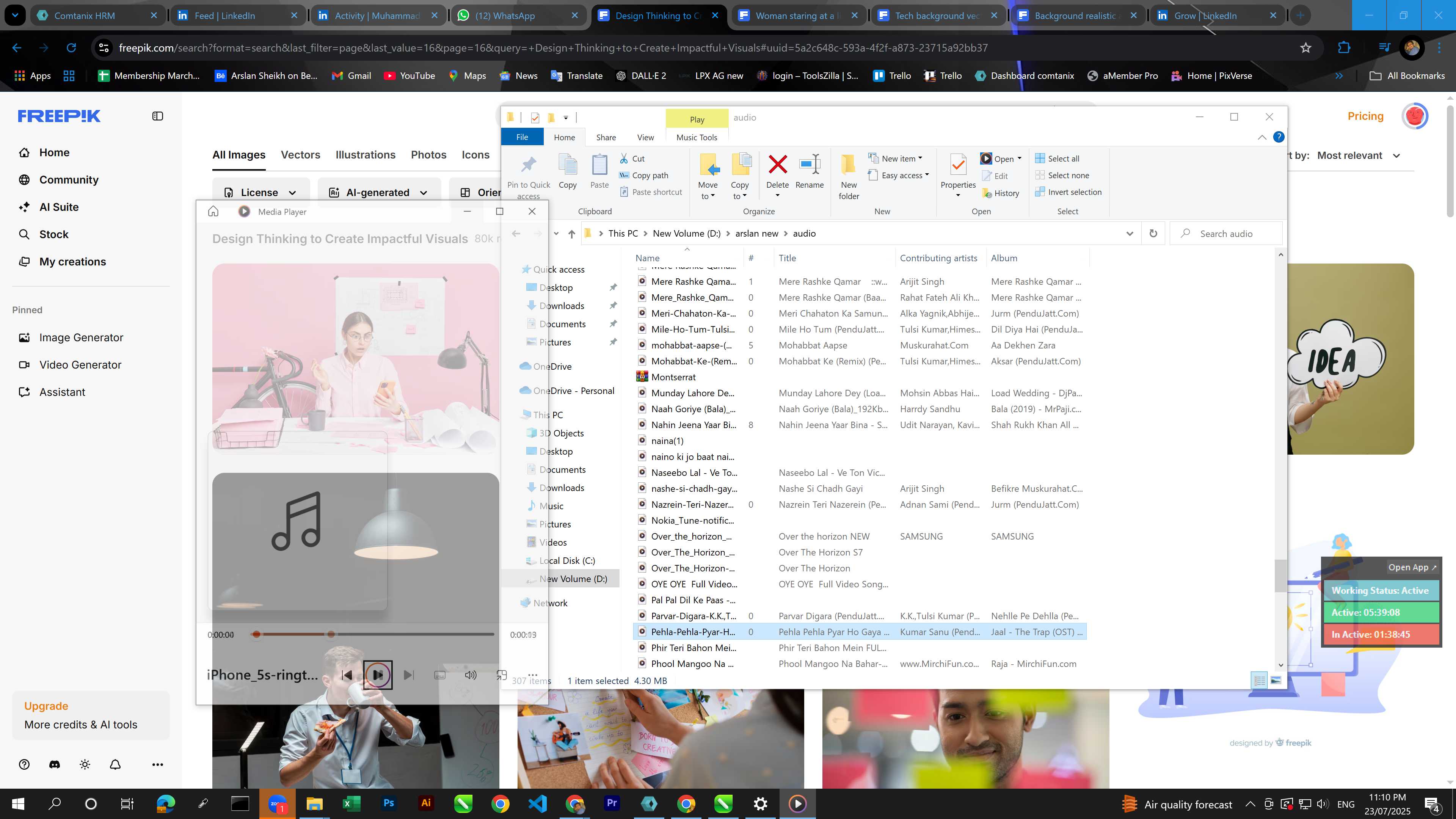Click the red Delete icon
The height and width of the screenshot is (819, 1456).
click(x=778, y=165)
